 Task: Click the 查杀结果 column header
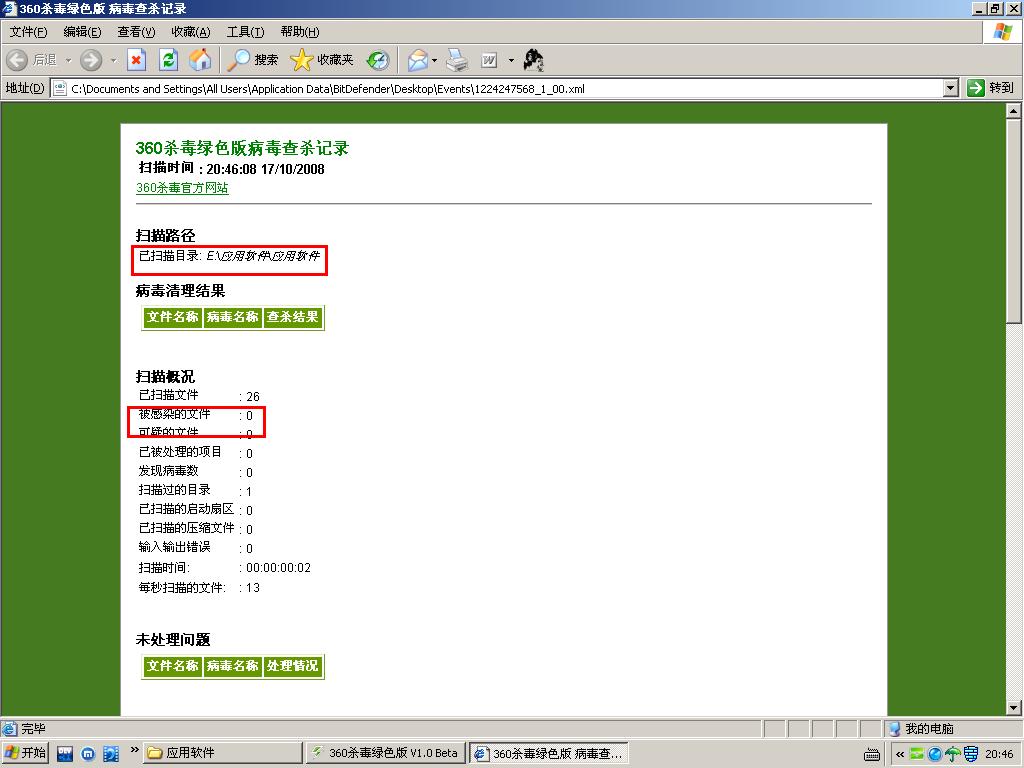[x=293, y=317]
